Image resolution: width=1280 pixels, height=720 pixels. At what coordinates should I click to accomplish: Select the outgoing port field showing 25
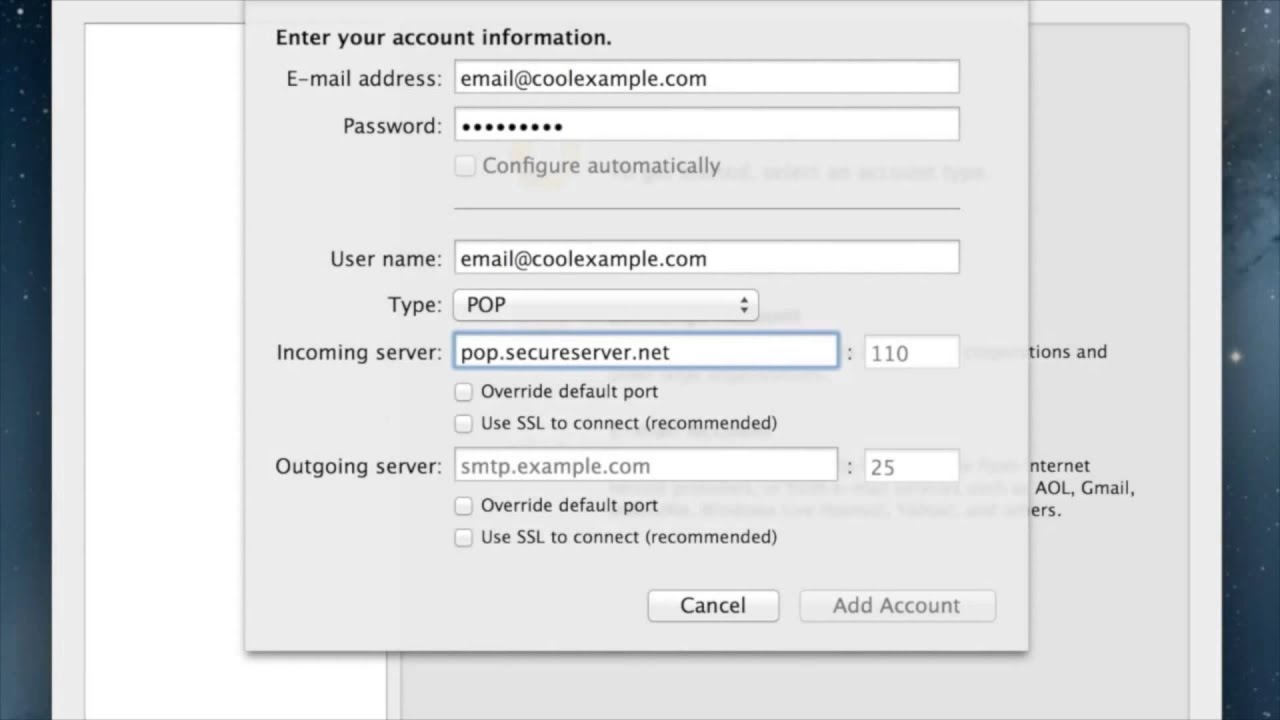coord(911,467)
